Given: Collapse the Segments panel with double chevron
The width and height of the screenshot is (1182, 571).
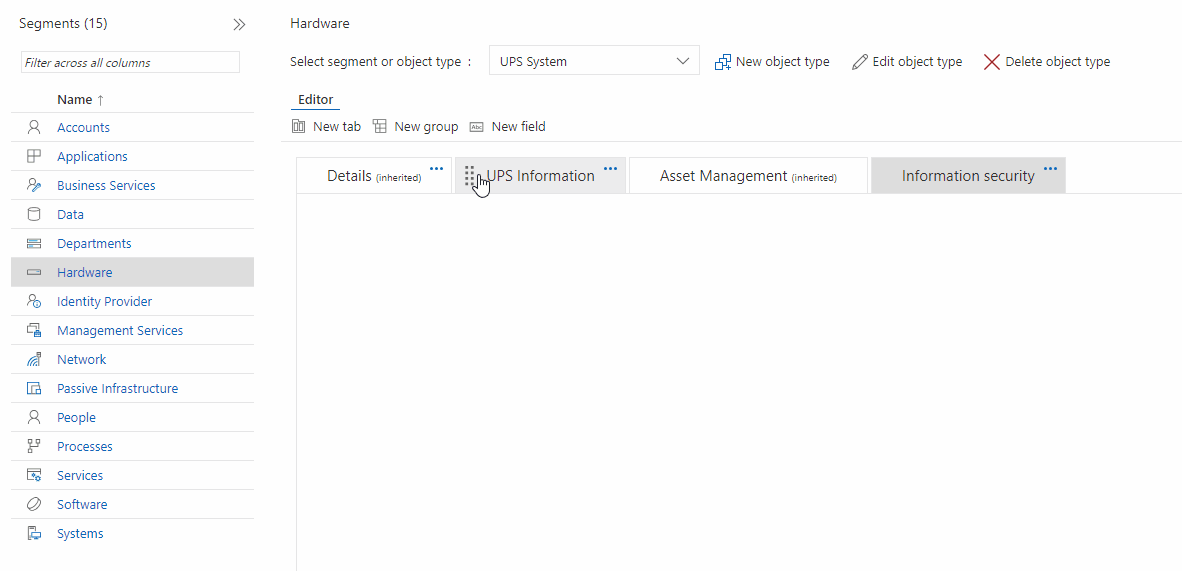Looking at the screenshot, I should tap(239, 24).
